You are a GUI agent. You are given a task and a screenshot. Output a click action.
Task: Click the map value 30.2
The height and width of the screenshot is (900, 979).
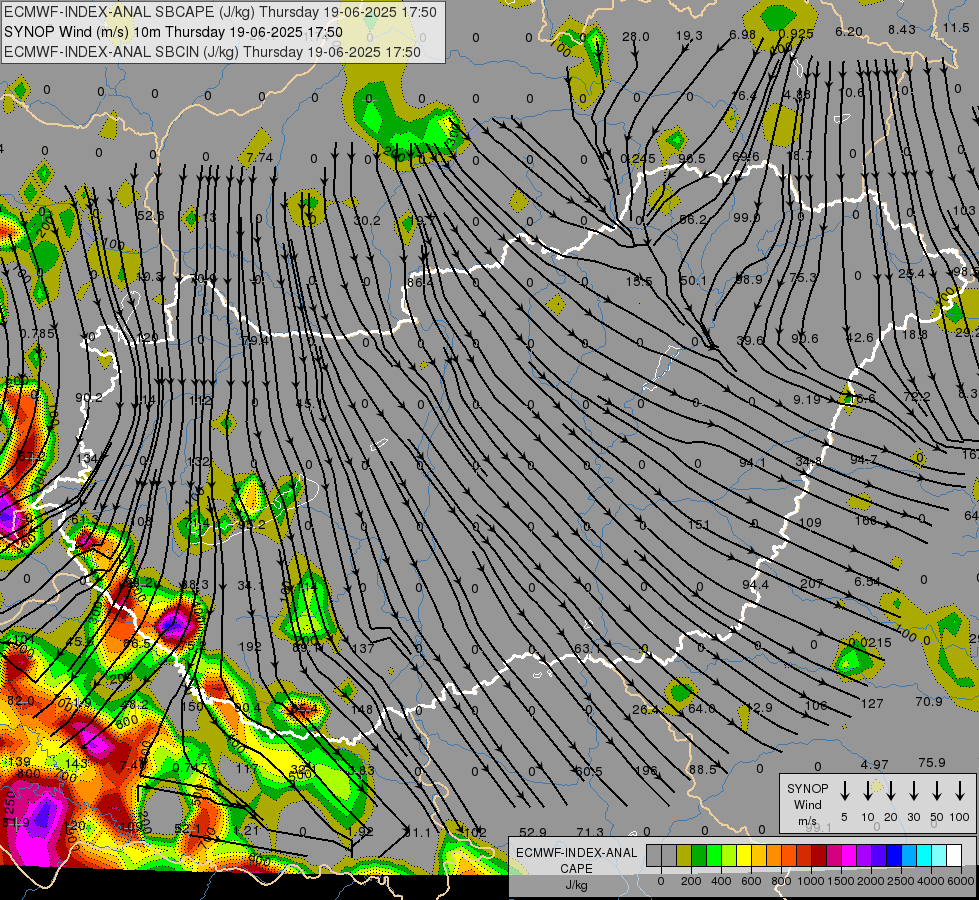[367, 220]
